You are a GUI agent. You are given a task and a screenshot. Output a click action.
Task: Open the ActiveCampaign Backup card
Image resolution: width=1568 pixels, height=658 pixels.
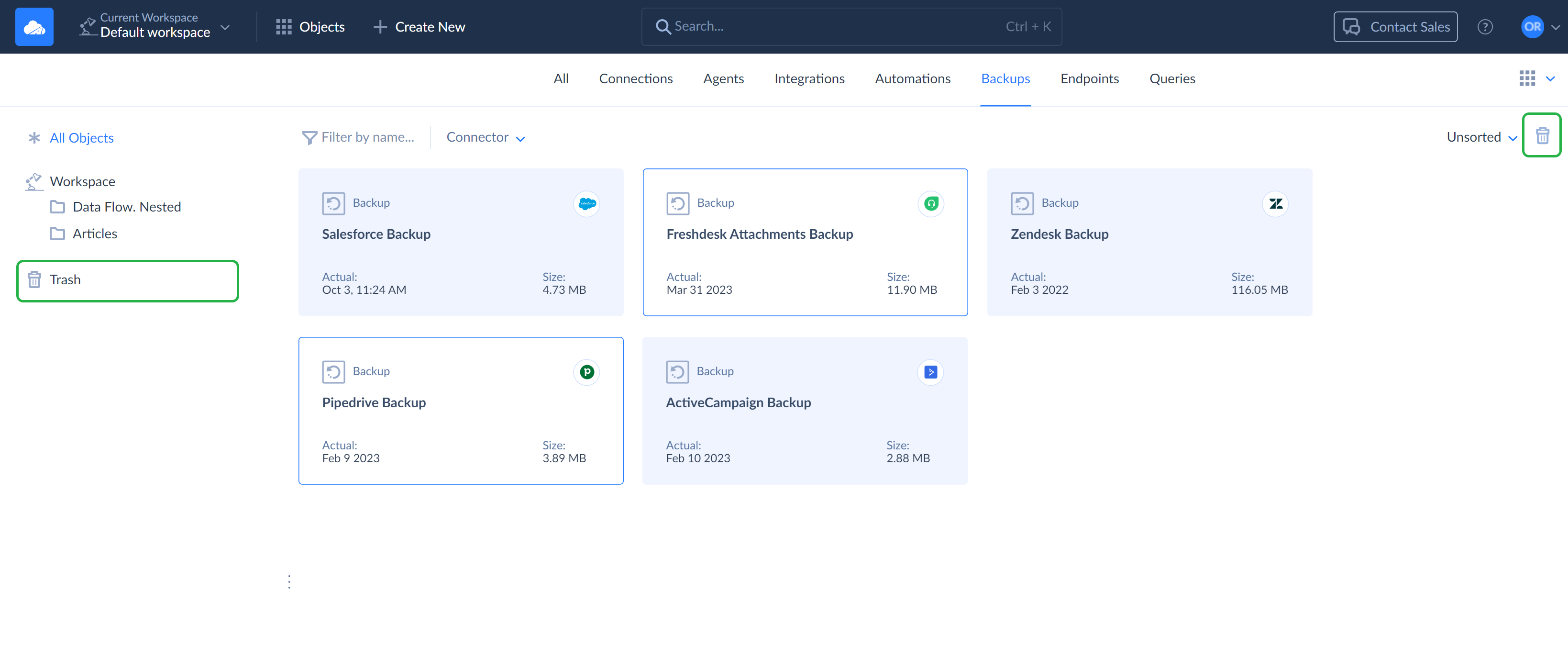click(805, 411)
